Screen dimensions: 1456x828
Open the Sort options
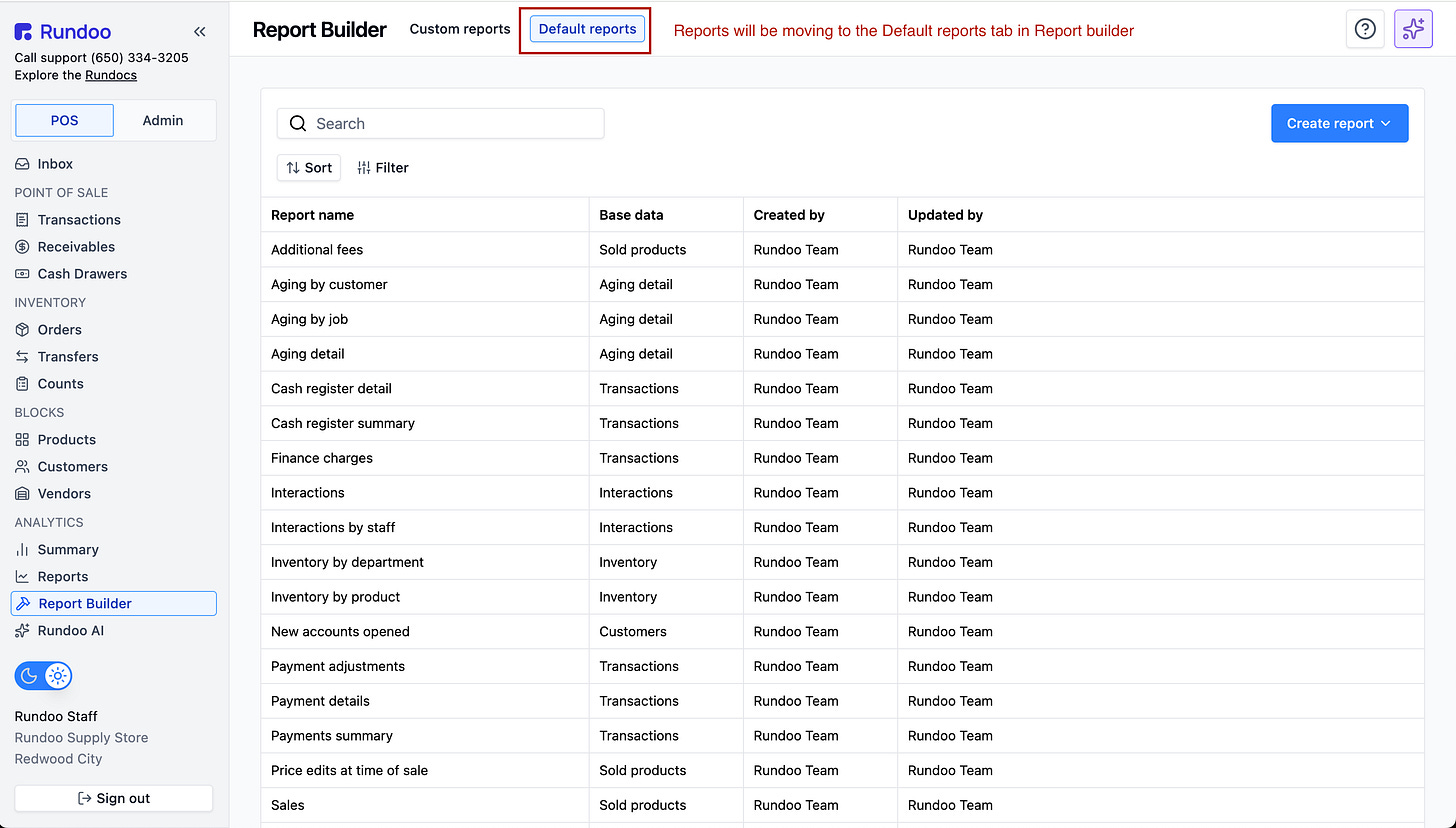click(x=309, y=168)
